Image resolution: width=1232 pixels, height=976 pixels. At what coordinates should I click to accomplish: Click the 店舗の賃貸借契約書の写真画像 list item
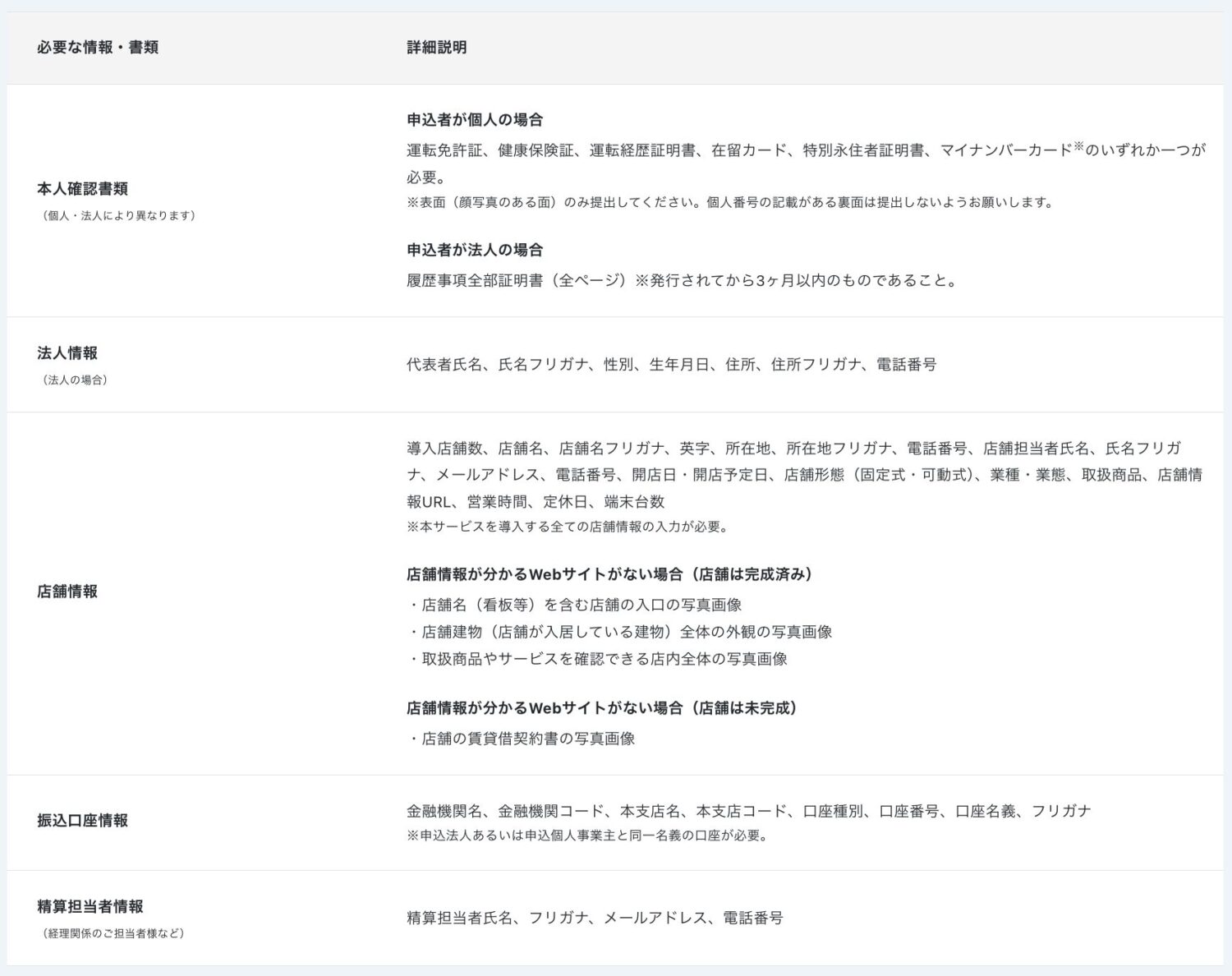tap(525, 739)
